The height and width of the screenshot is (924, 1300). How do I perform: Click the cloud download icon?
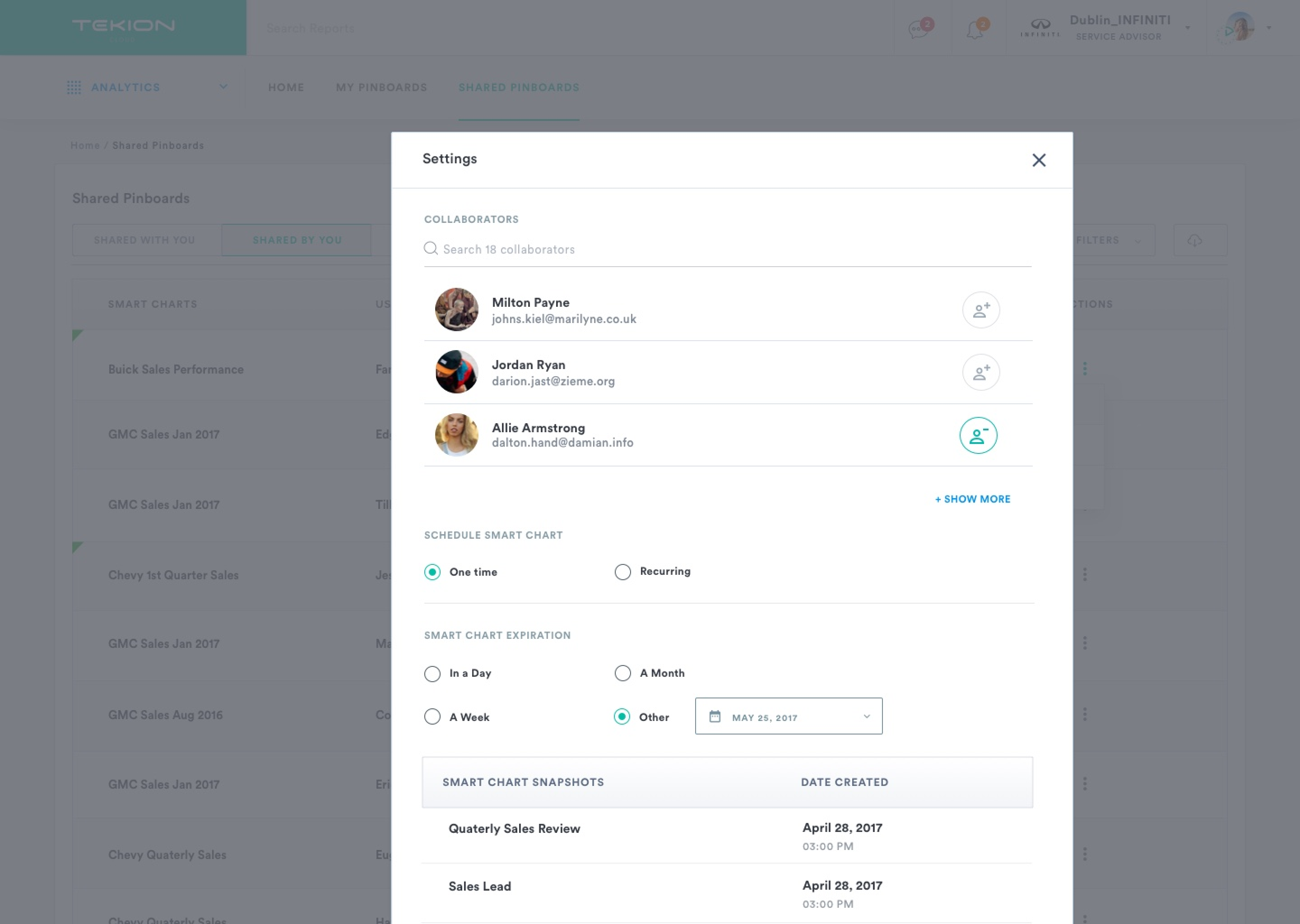[1194, 240]
